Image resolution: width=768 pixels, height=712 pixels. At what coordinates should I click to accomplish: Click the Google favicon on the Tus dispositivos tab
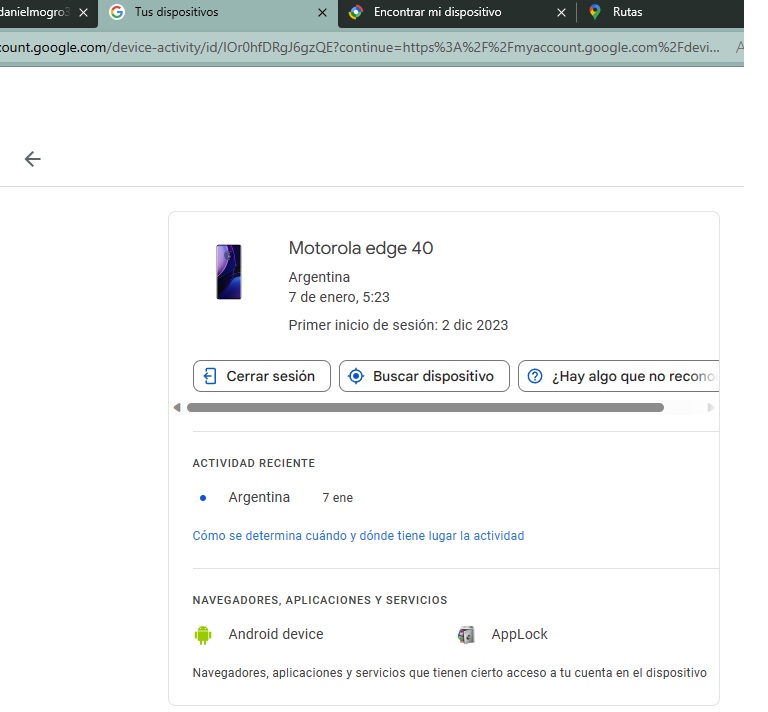117,12
